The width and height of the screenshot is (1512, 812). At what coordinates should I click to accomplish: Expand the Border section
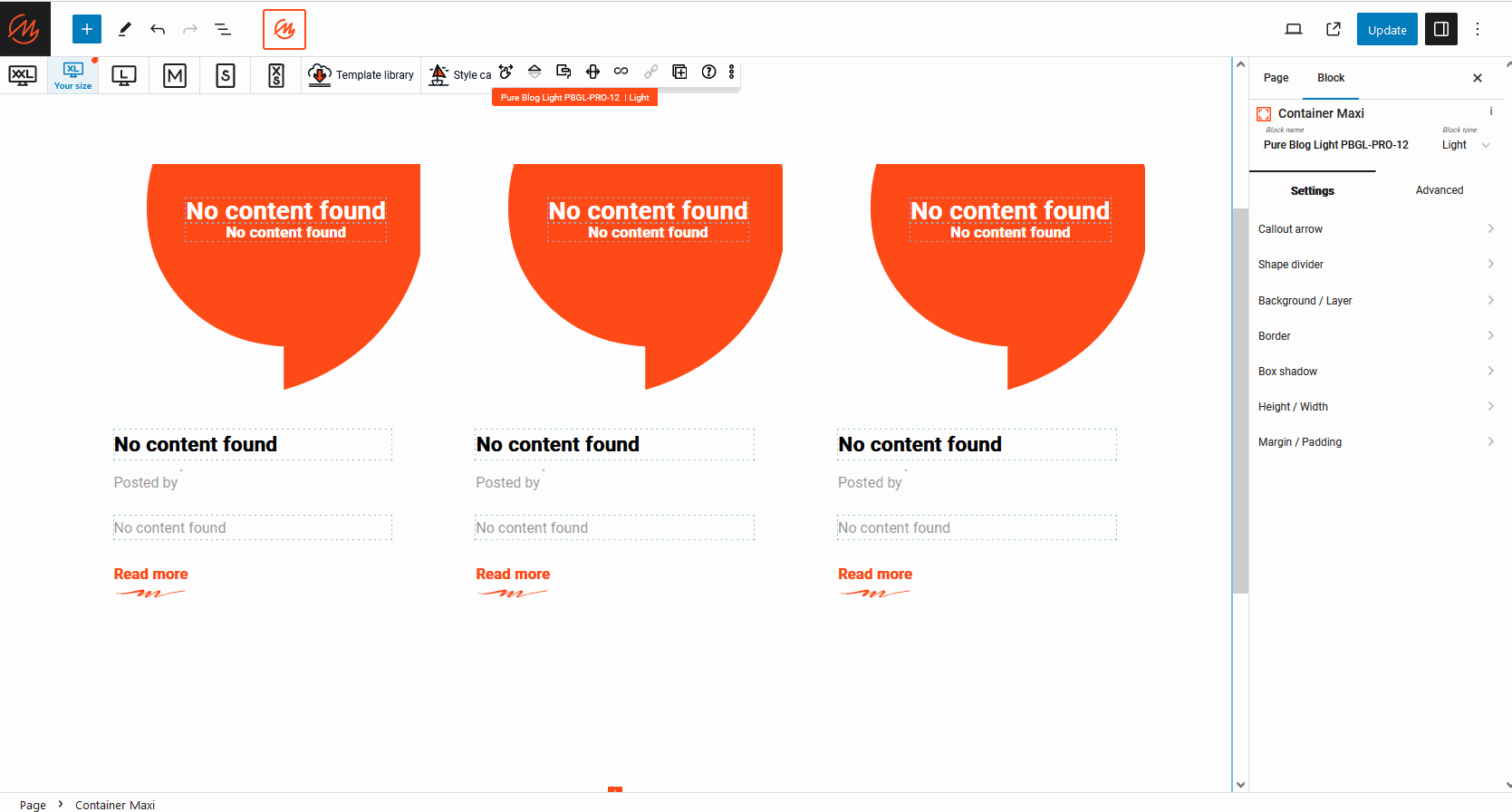[1376, 336]
